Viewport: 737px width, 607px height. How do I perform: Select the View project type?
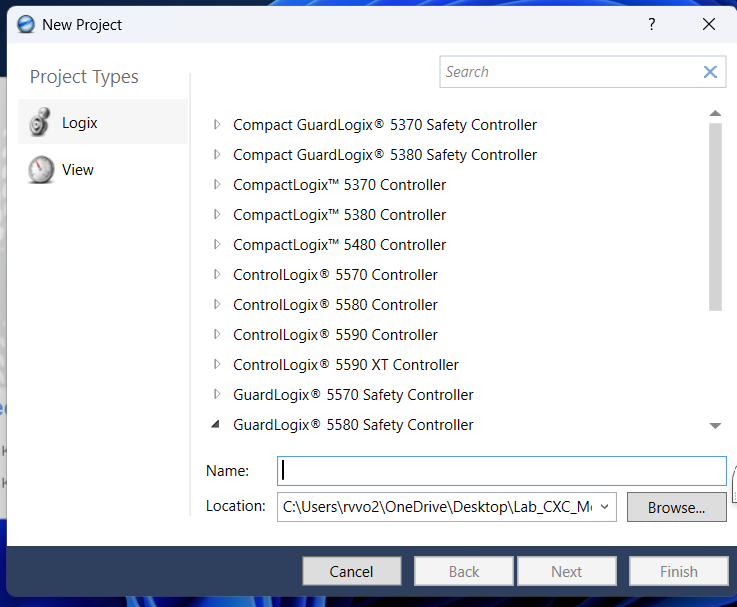click(x=103, y=169)
